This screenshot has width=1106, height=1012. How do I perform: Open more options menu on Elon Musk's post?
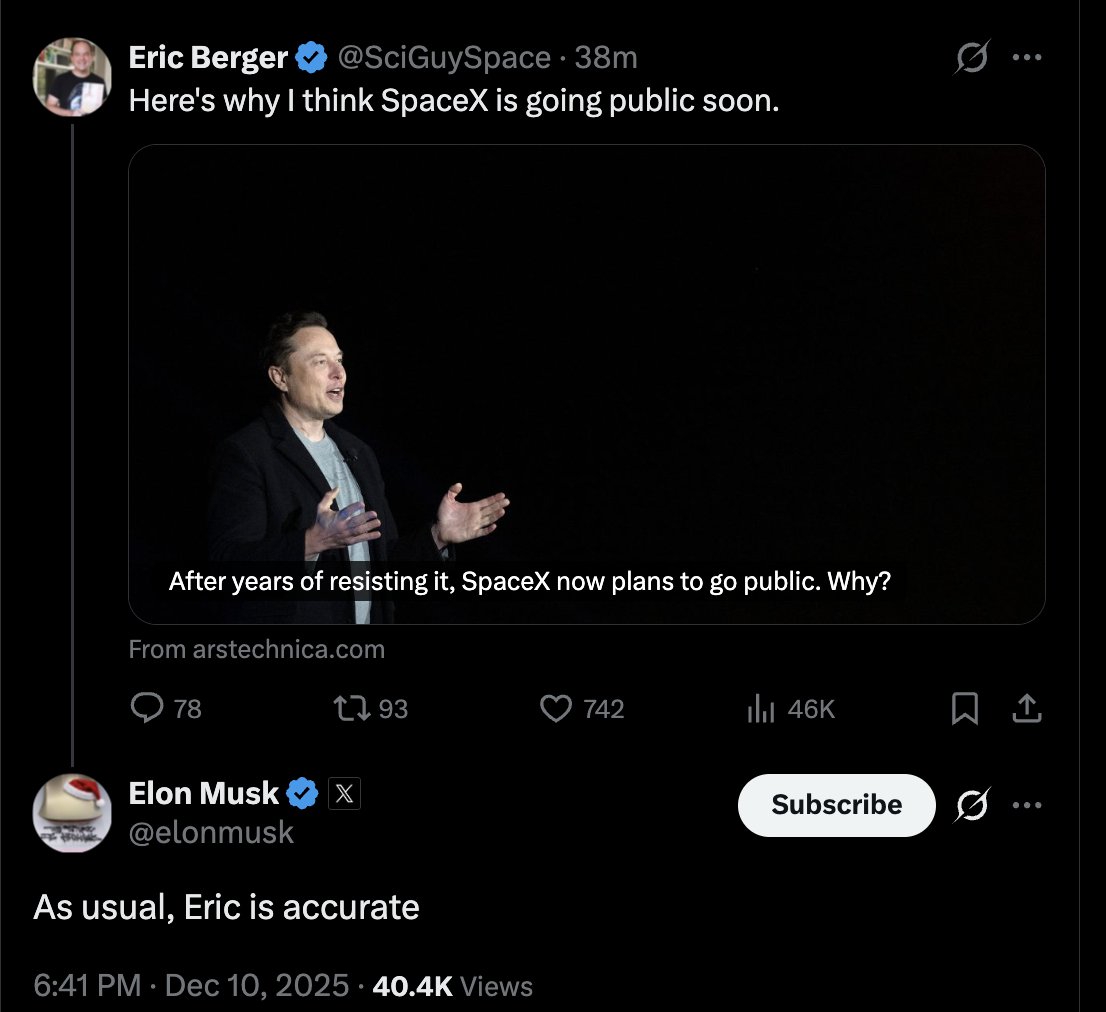1027,804
